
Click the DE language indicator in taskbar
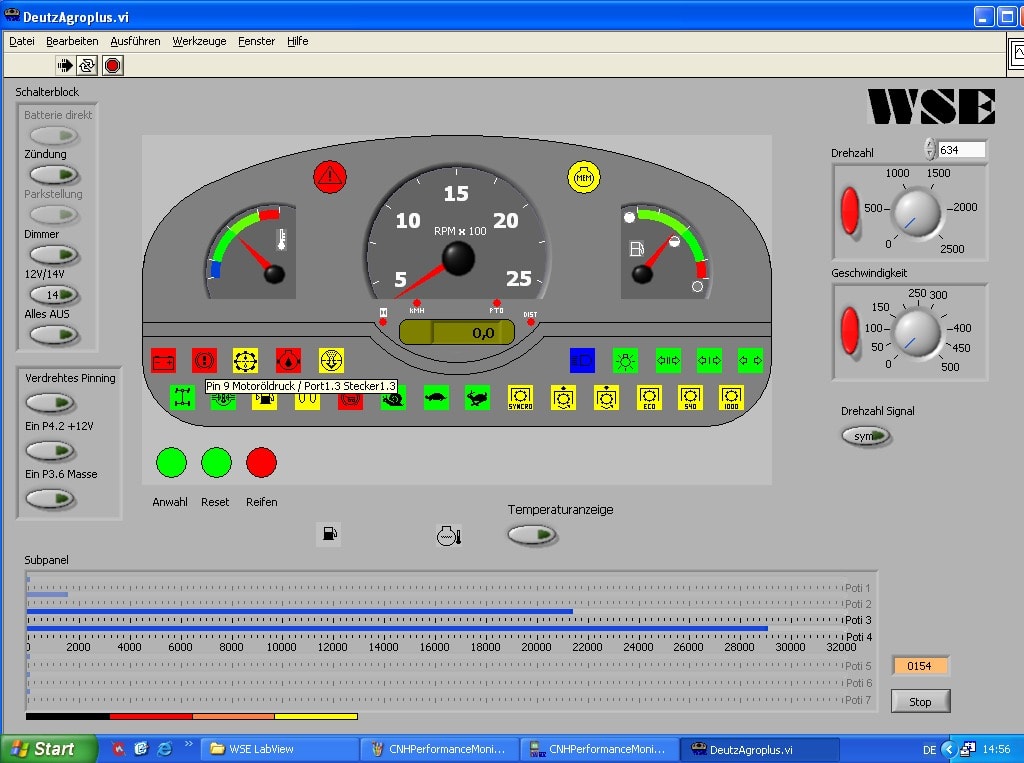[929, 750]
